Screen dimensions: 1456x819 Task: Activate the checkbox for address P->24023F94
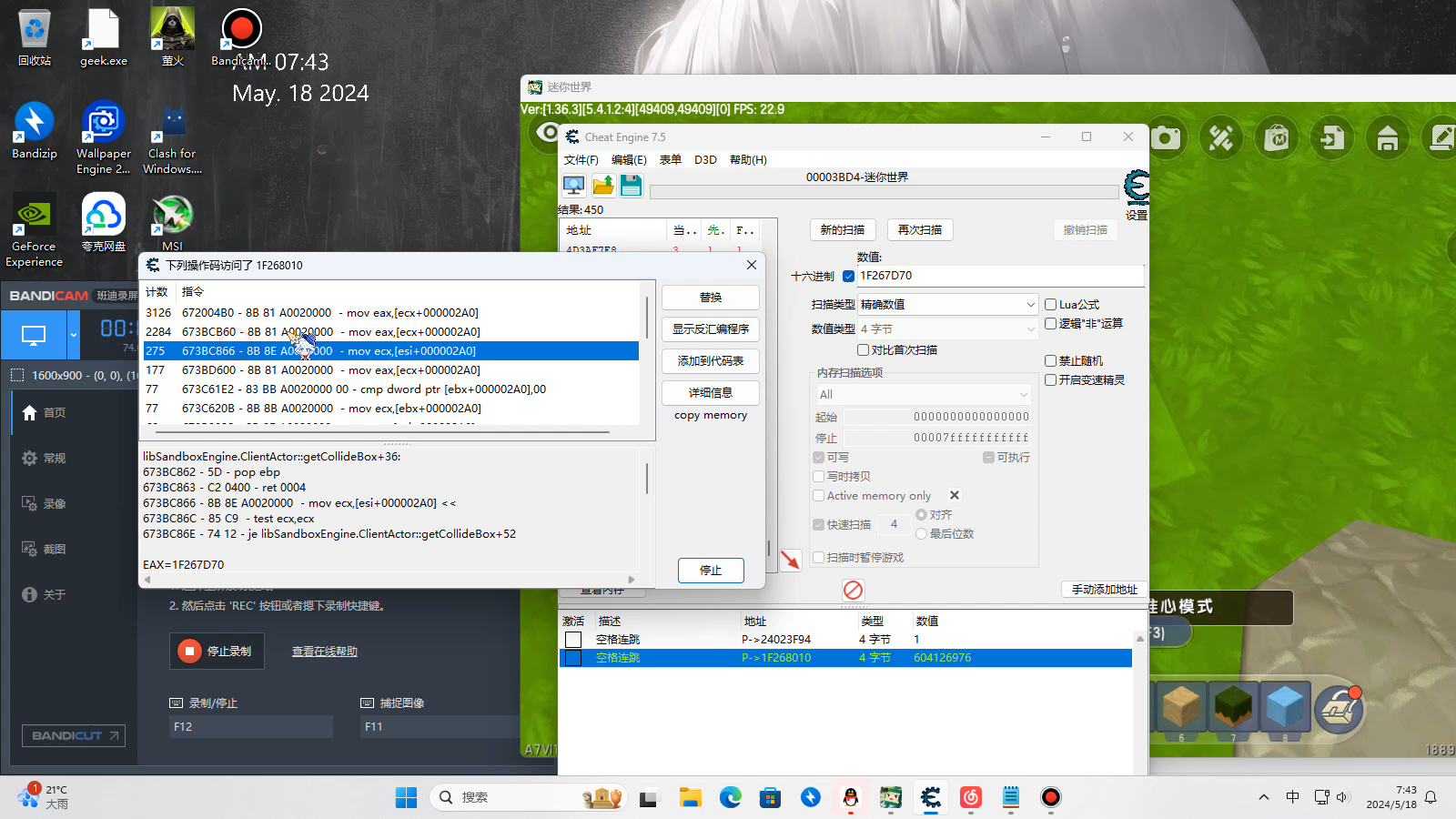pyautogui.click(x=573, y=640)
